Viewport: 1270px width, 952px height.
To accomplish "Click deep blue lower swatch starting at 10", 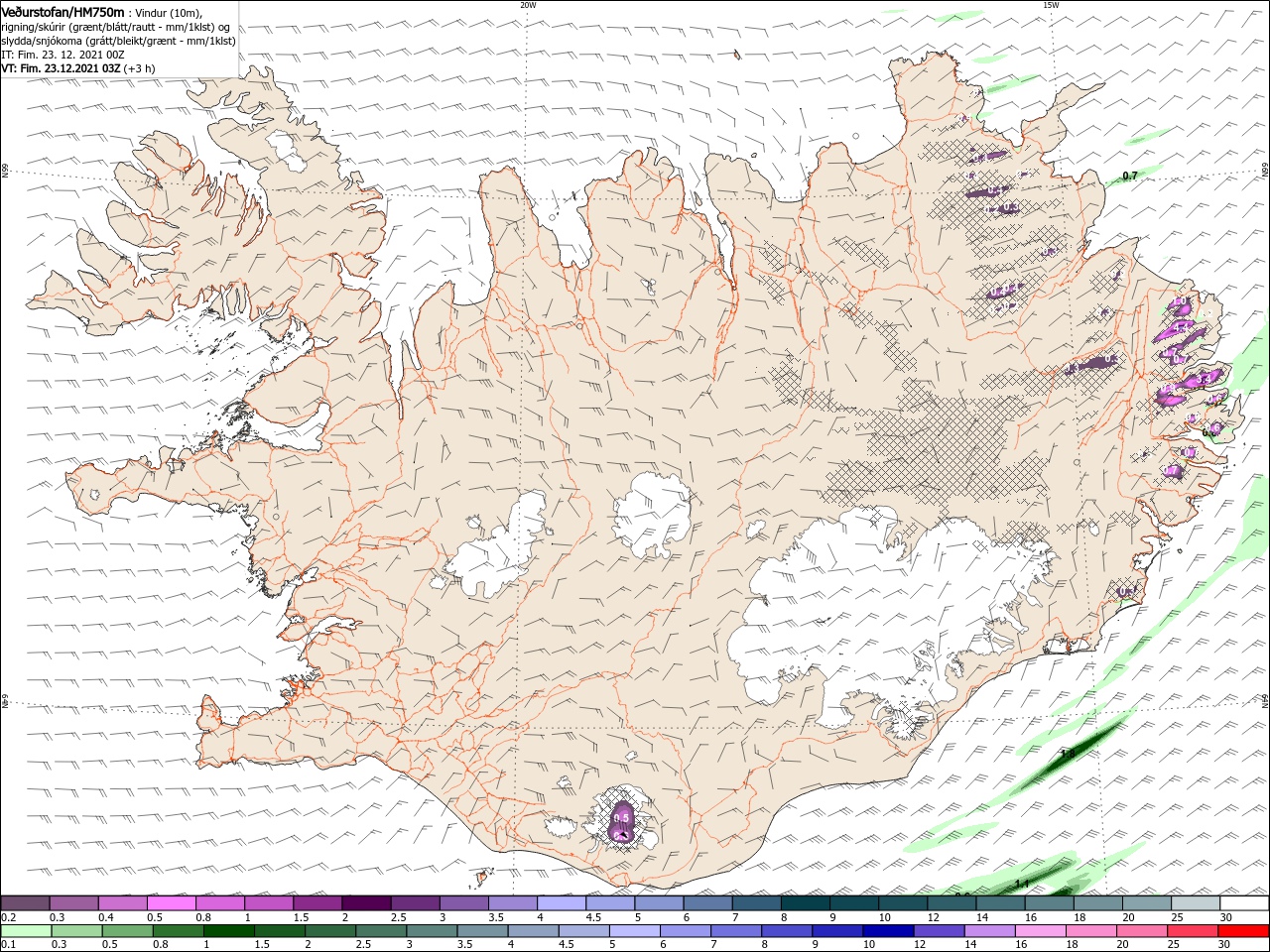I will (887, 931).
